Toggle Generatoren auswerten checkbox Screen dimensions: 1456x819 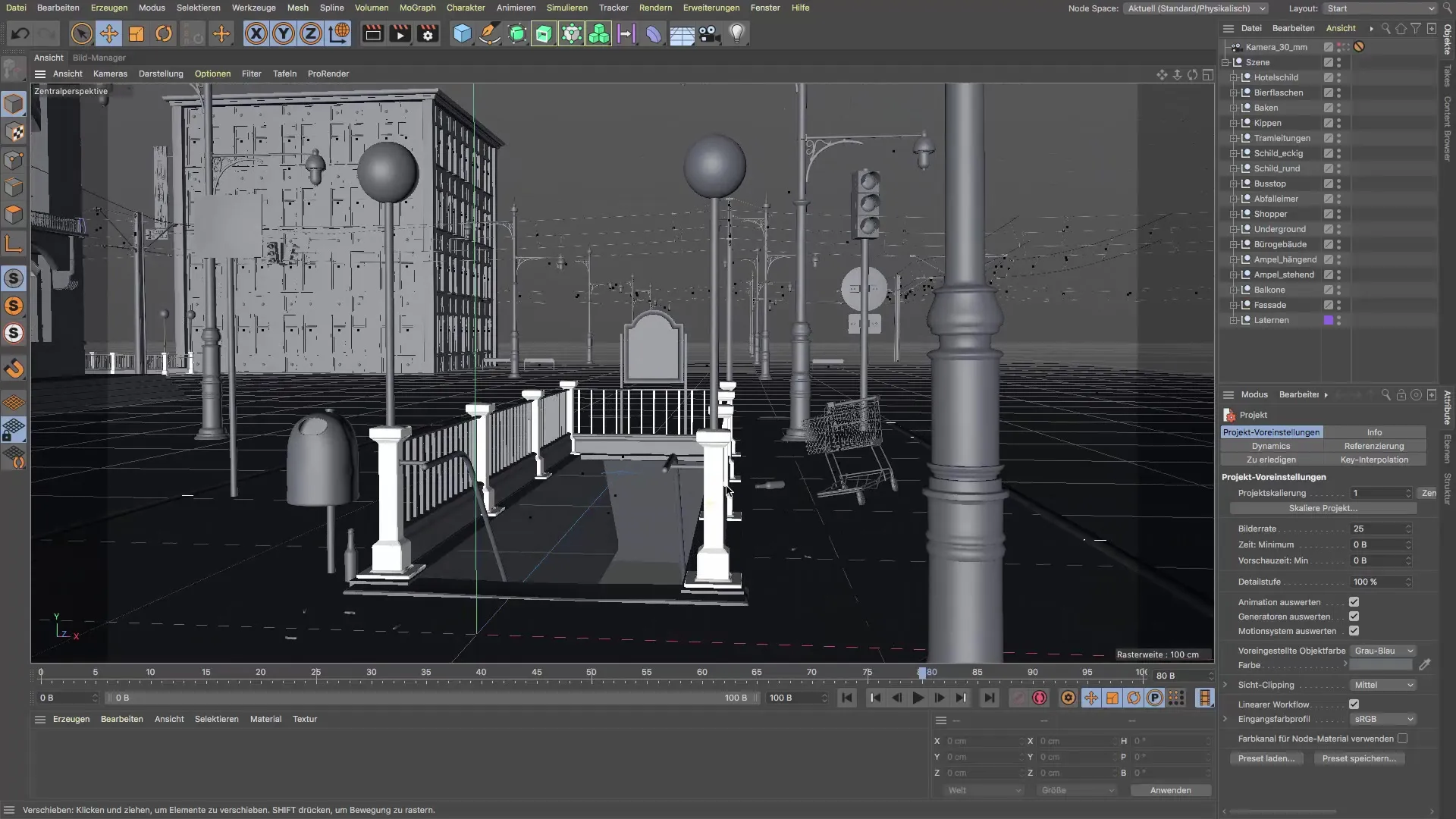point(1354,617)
